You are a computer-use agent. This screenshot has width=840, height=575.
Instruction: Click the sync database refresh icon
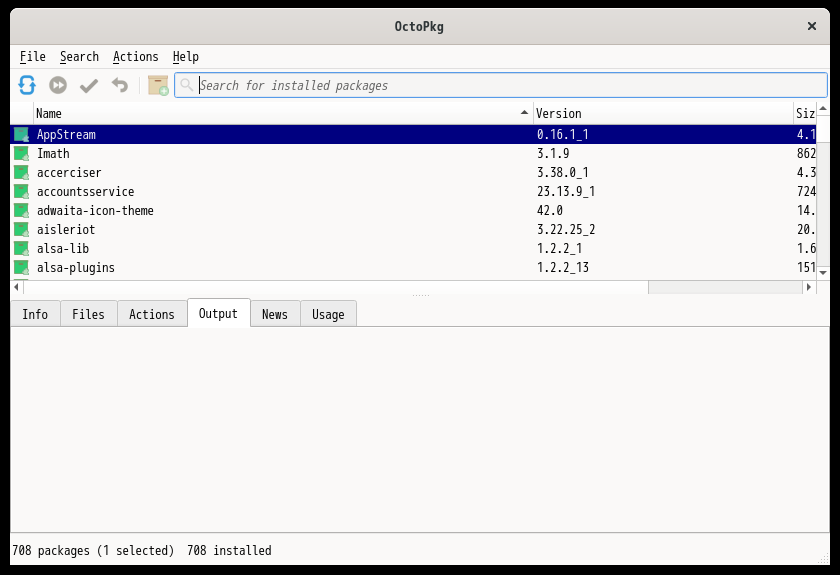point(27,85)
